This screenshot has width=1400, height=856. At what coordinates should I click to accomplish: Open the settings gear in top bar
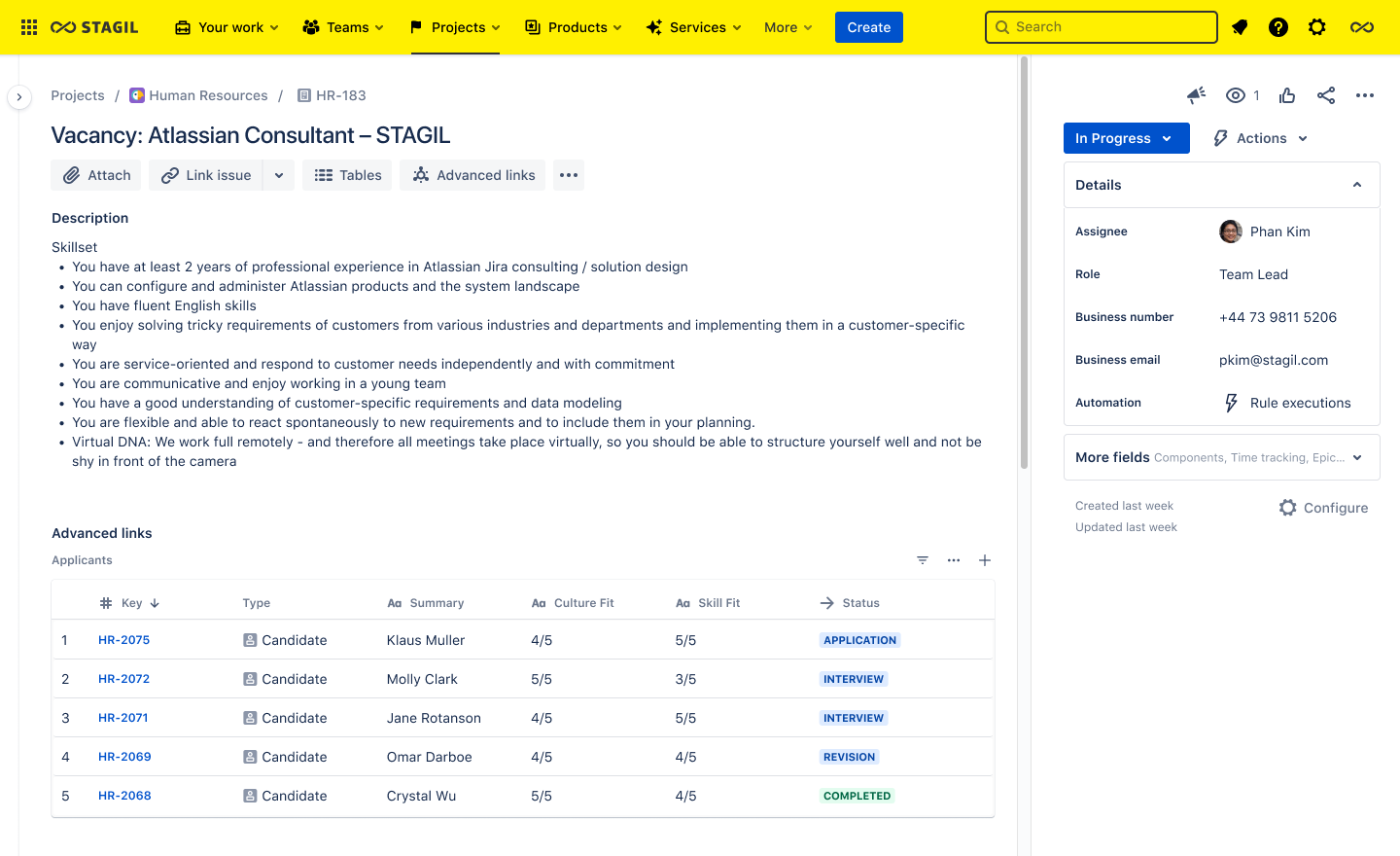click(x=1317, y=27)
